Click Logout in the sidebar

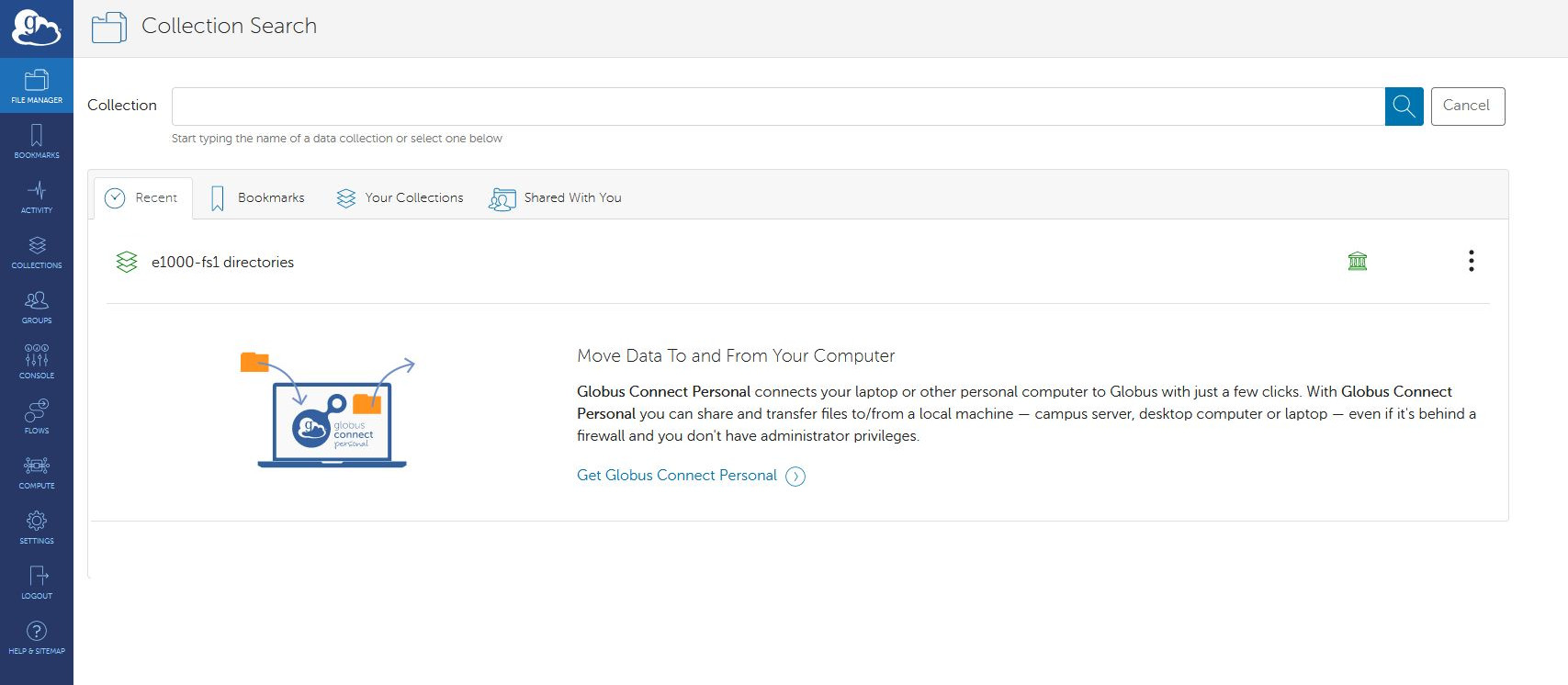[37, 582]
